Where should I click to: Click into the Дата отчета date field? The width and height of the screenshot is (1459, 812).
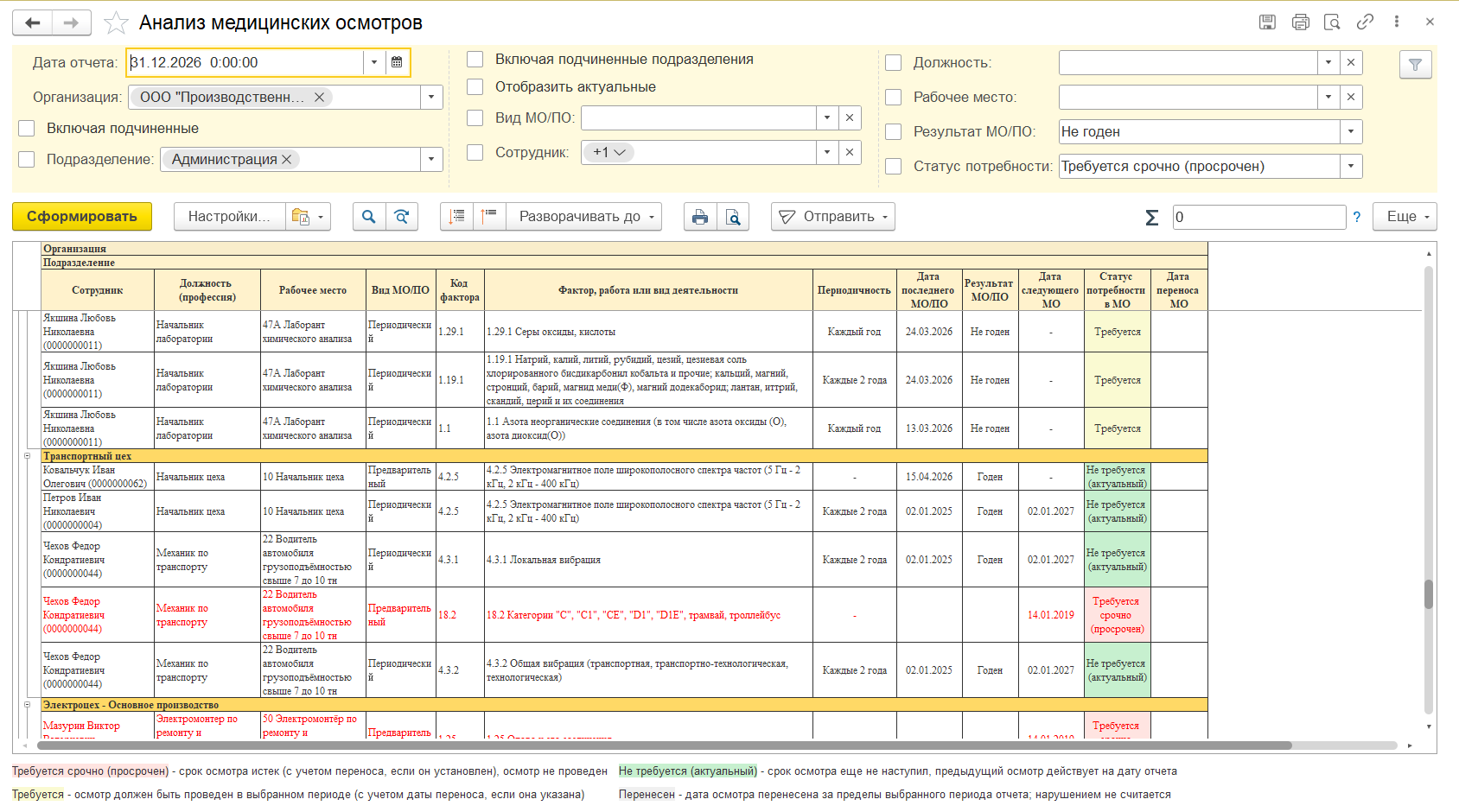pos(245,62)
